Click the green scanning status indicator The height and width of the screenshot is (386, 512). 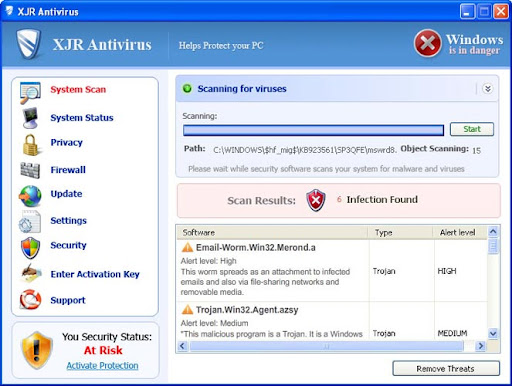187,89
